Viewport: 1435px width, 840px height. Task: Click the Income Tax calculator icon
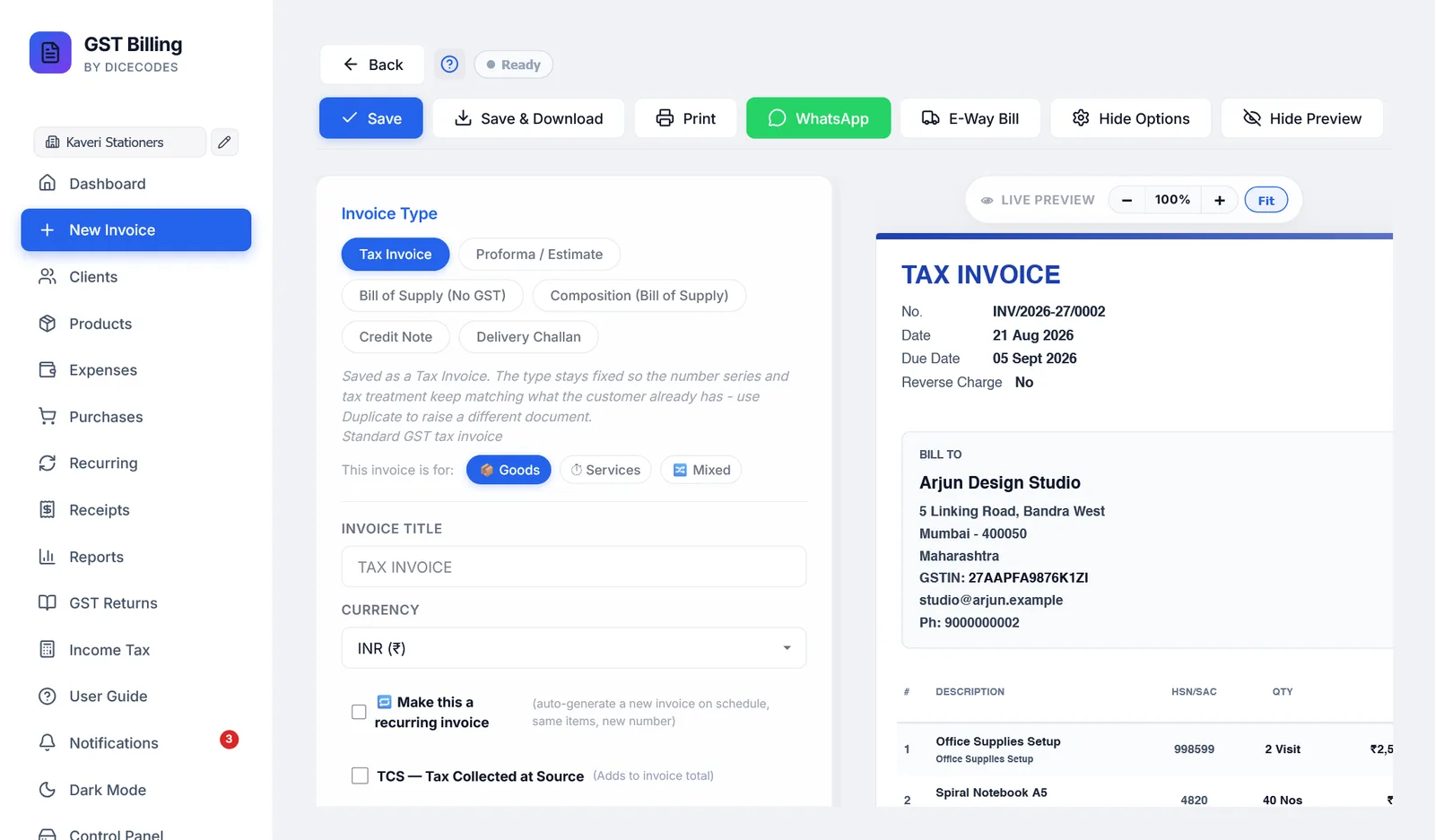click(48, 649)
